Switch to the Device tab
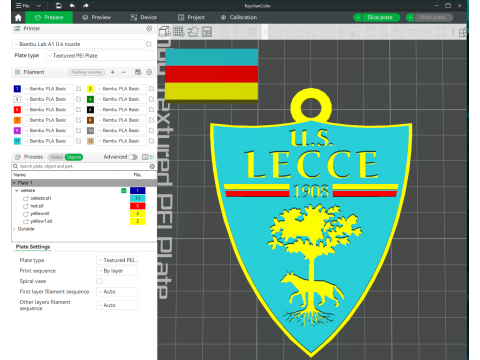Image resolution: width=480 pixels, height=360 pixels. [144, 17]
